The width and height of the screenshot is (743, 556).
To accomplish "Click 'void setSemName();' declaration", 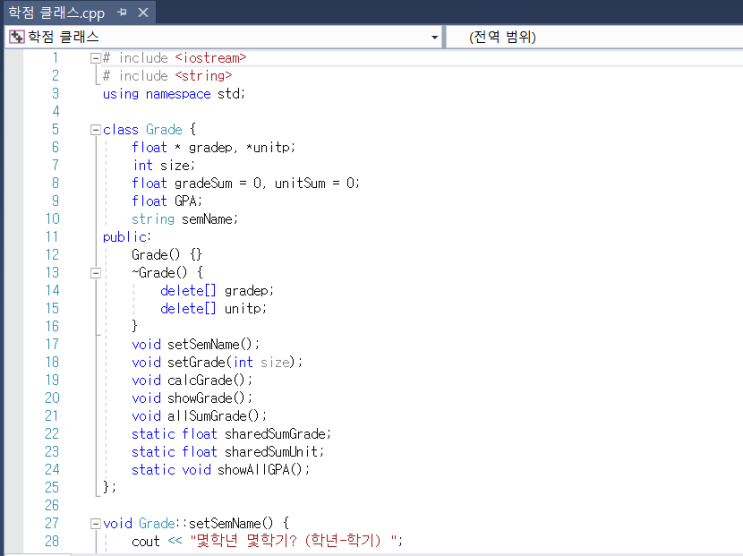I will click(196, 345).
